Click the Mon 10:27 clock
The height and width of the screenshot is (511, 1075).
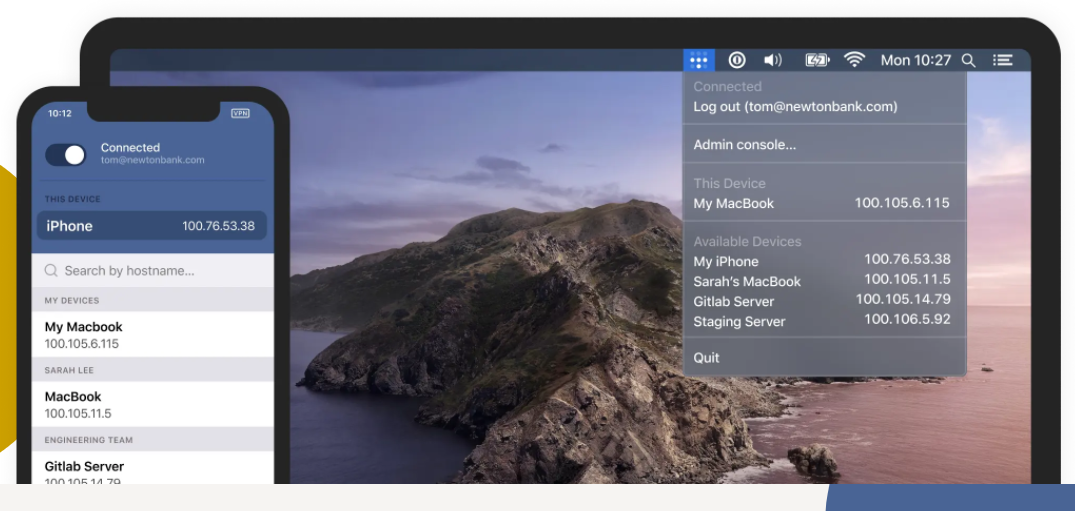tap(916, 60)
